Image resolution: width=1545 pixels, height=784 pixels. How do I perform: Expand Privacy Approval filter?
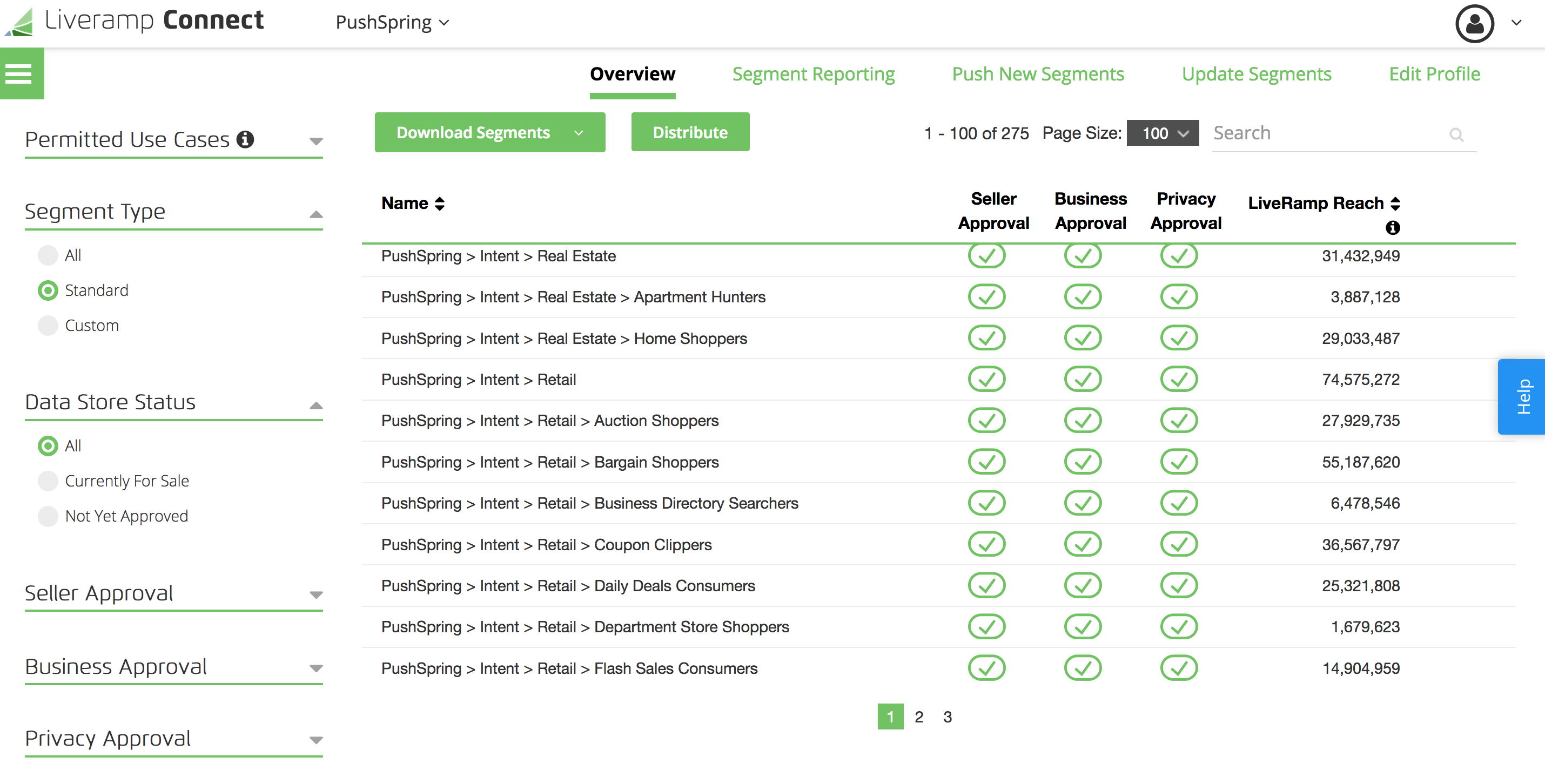(316, 740)
